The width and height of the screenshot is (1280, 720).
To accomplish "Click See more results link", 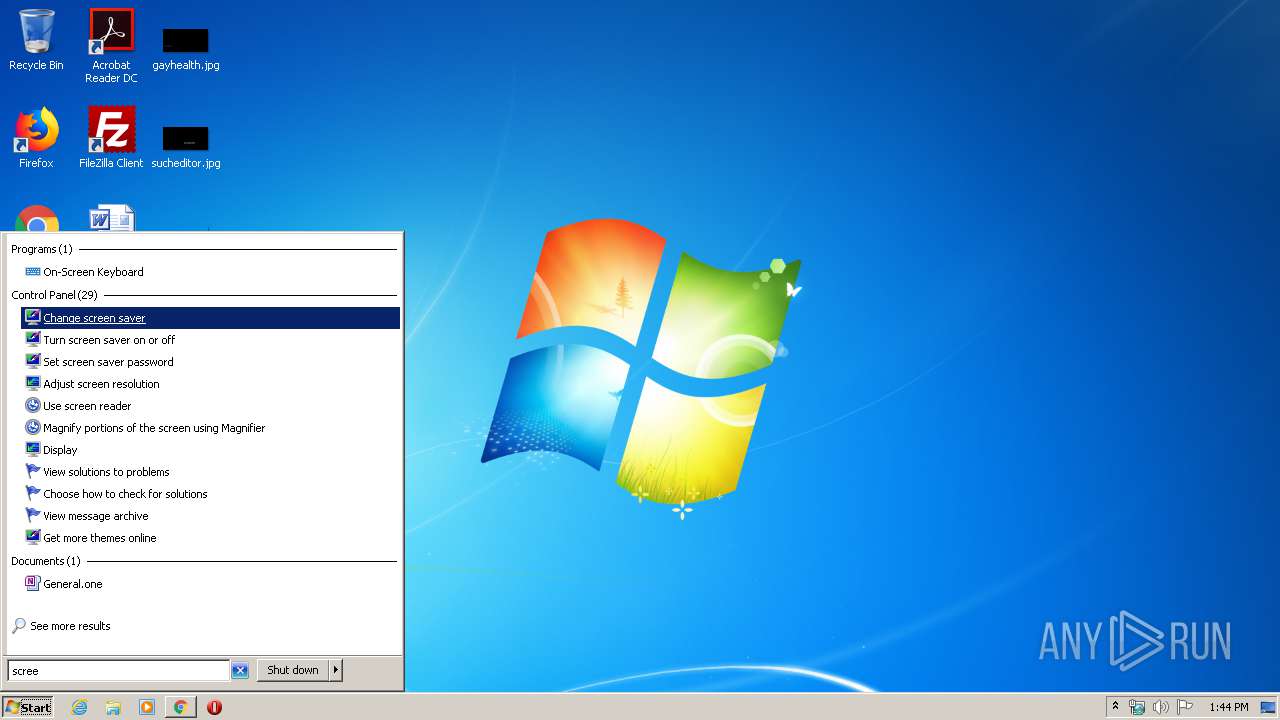I will (70, 626).
